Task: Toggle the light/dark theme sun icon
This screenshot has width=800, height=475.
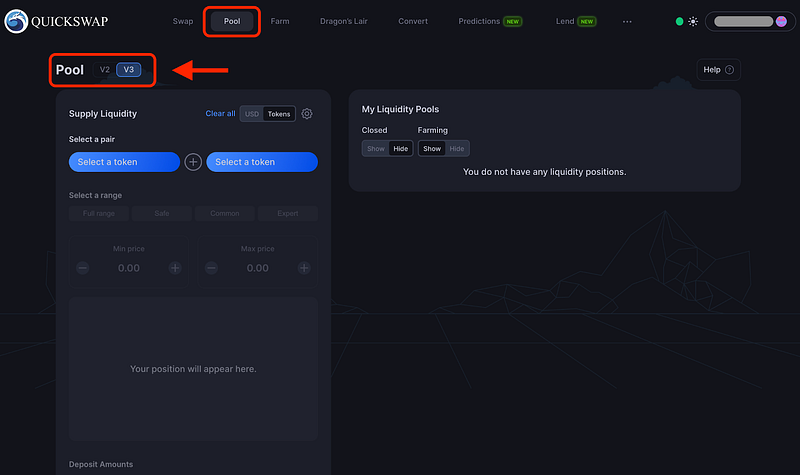Action: click(x=693, y=21)
